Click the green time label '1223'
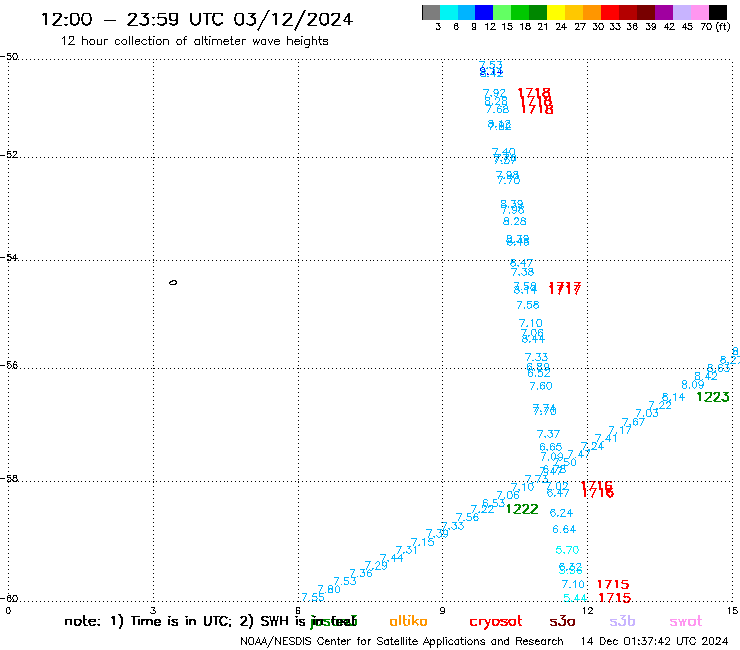This screenshot has width=740, height=650. 713,397
